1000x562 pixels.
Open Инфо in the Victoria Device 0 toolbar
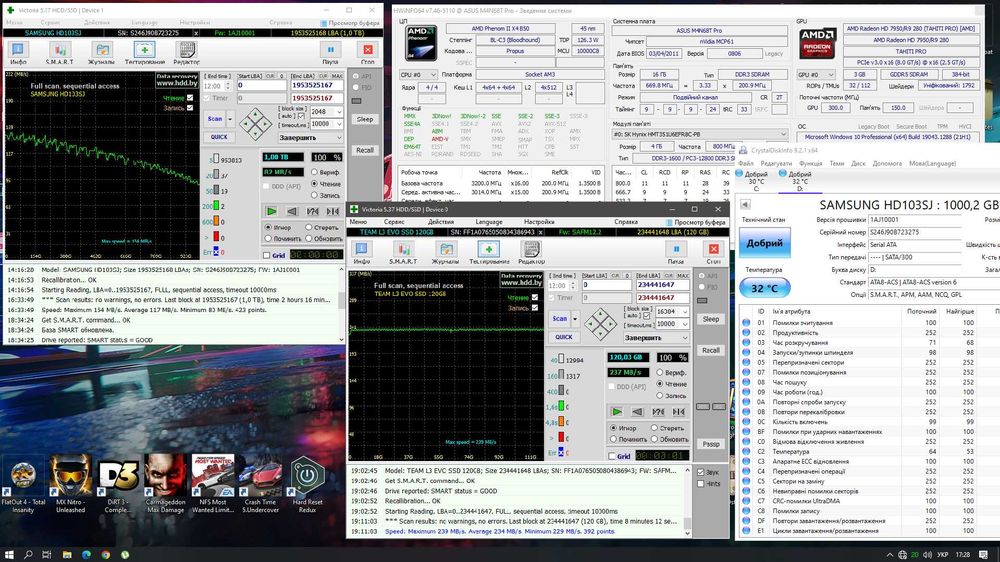tap(361, 252)
